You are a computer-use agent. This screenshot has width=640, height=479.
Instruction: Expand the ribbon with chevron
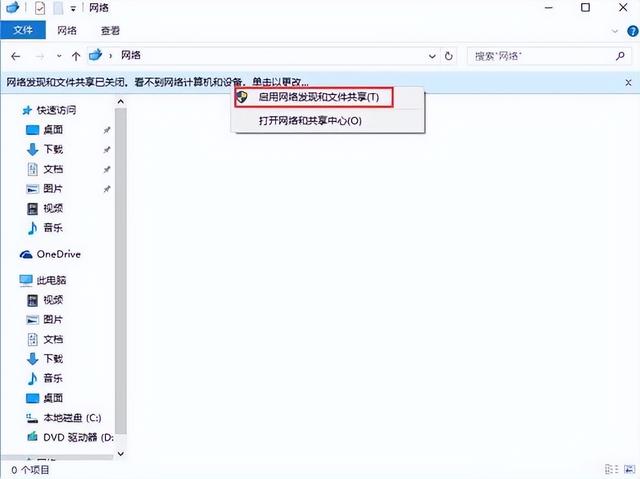(615, 31)
